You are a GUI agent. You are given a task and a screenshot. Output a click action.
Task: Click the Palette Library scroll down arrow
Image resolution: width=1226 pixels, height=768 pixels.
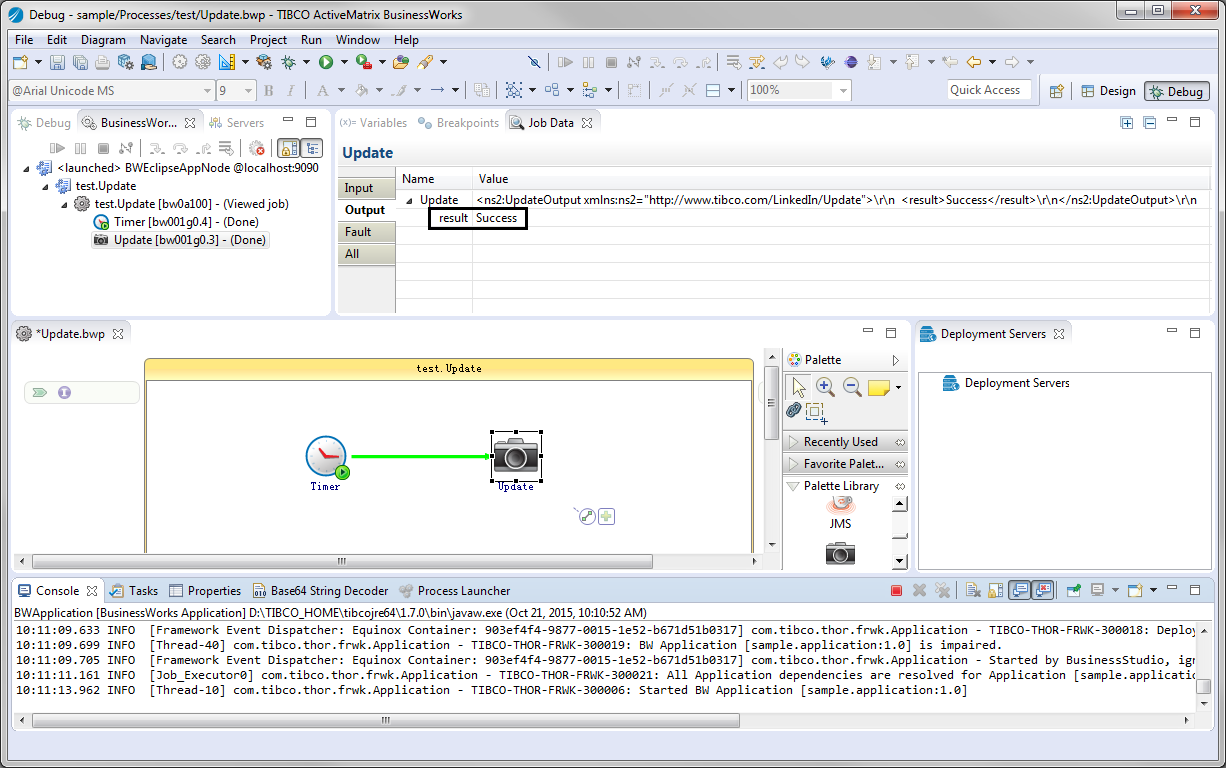tap(899, 561)
